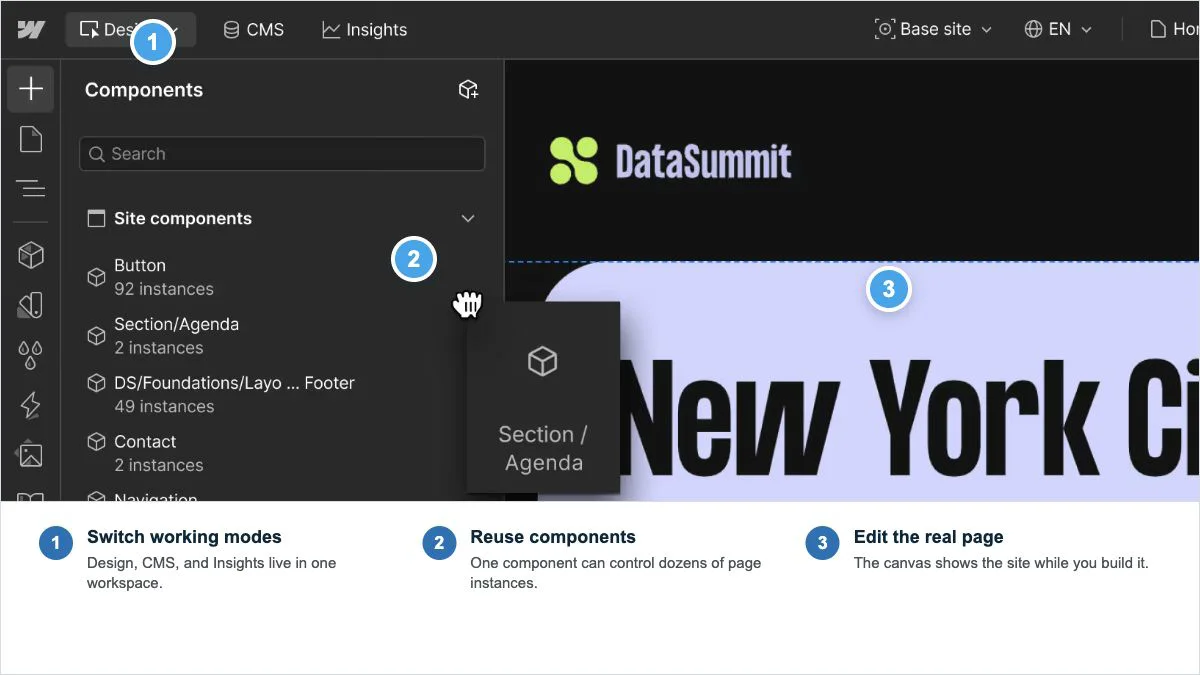The height and width of the screenshot is (675, 1200).
Task: Click the DataSummit logo on canvas
Action: click(x=670, y=161)
